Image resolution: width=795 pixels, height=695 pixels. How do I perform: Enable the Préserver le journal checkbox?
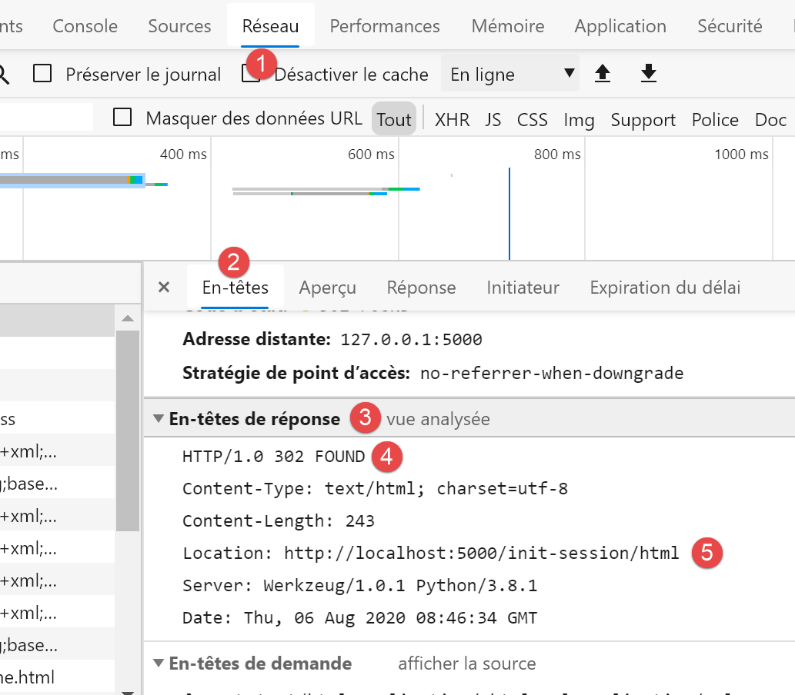tap(42, 73)
